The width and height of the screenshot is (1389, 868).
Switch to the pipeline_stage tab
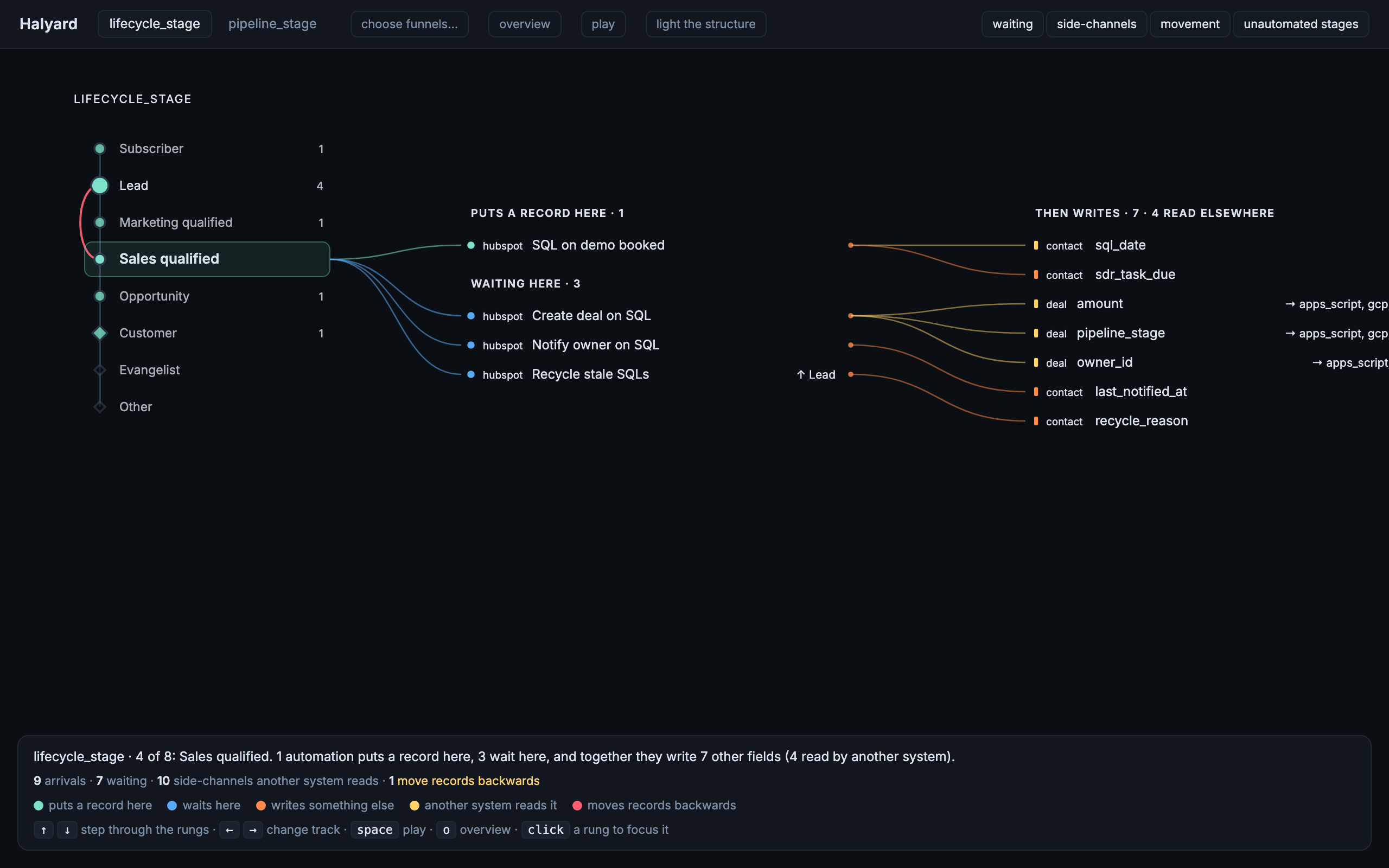coord(272,24)
